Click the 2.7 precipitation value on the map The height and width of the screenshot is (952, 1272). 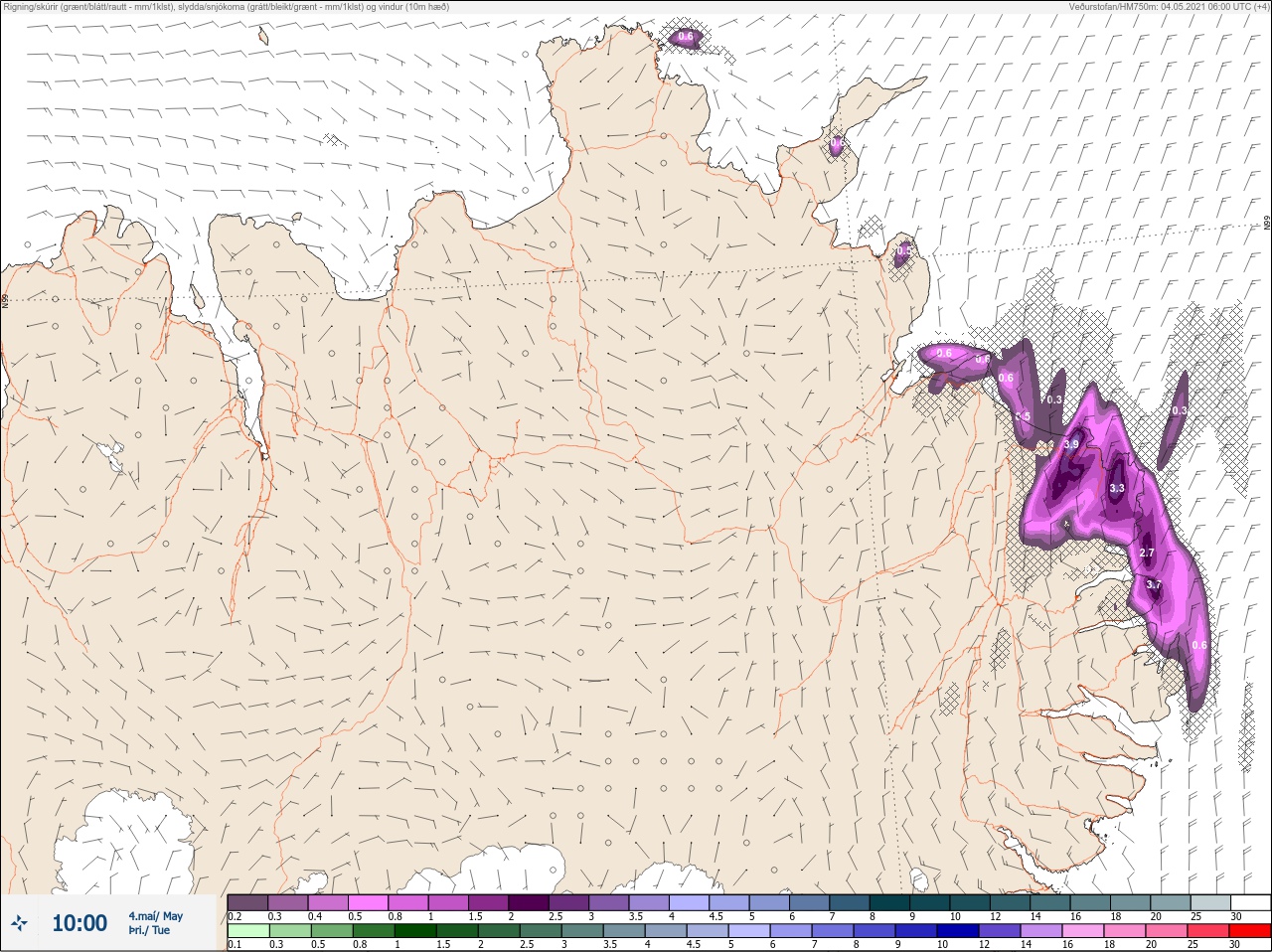click(1147, 553)
